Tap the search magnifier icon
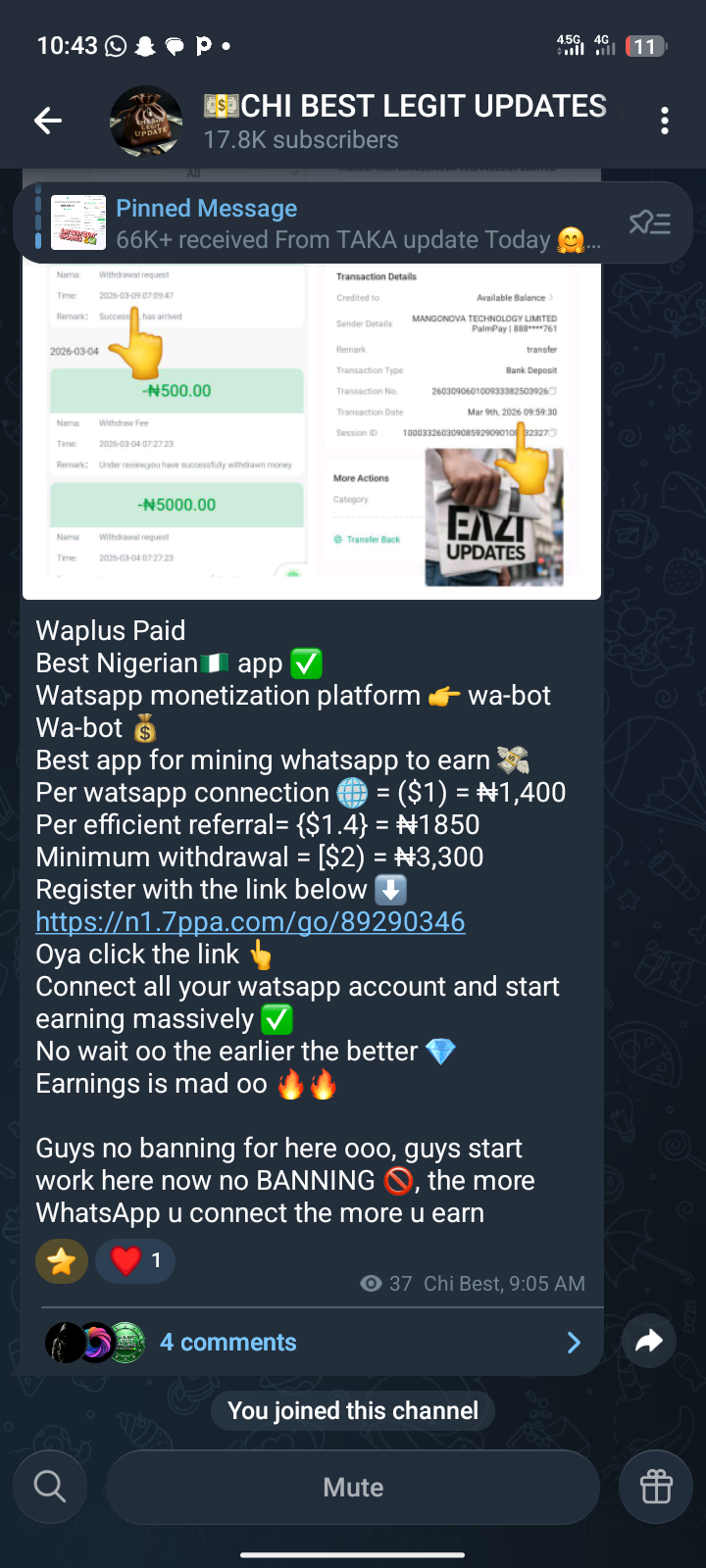This screenshot has width=706, height=1568. tap(50, 1487)
